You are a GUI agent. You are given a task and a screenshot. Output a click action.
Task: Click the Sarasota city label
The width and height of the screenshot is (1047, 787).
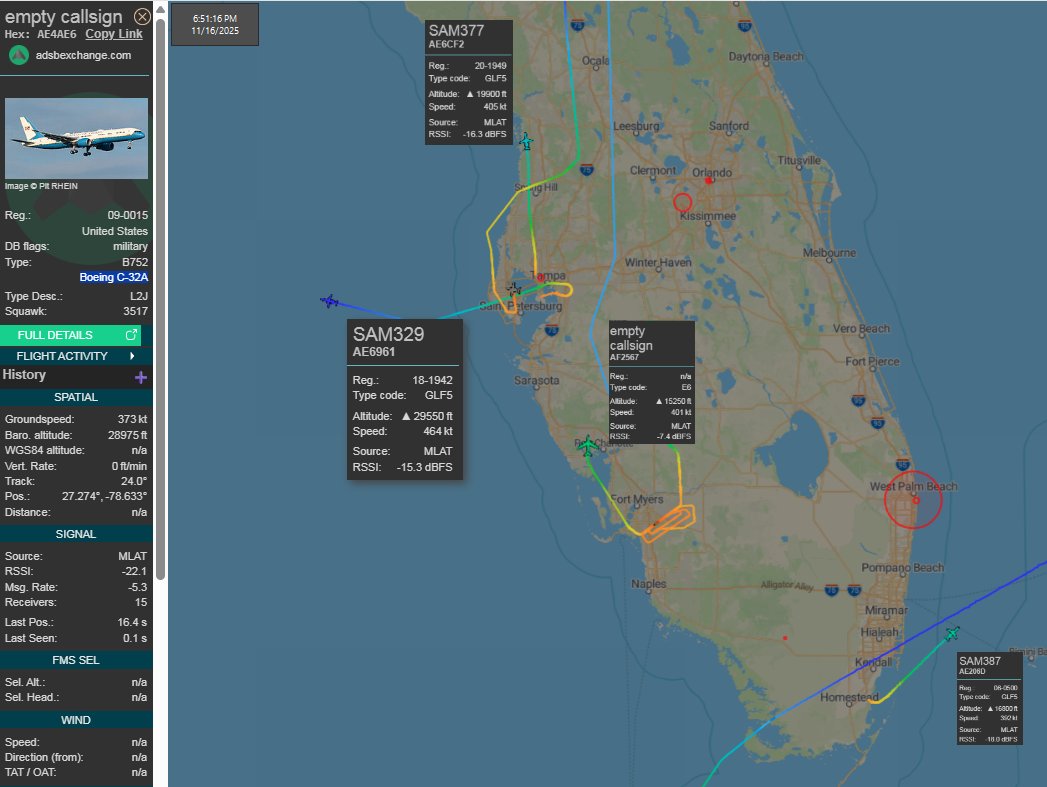(537, 380)
